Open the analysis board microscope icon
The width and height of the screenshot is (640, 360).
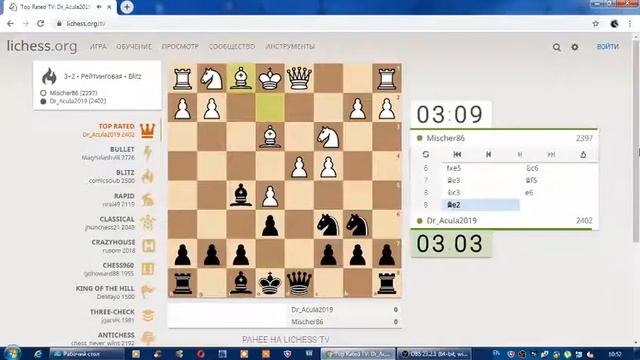(583, 154)
